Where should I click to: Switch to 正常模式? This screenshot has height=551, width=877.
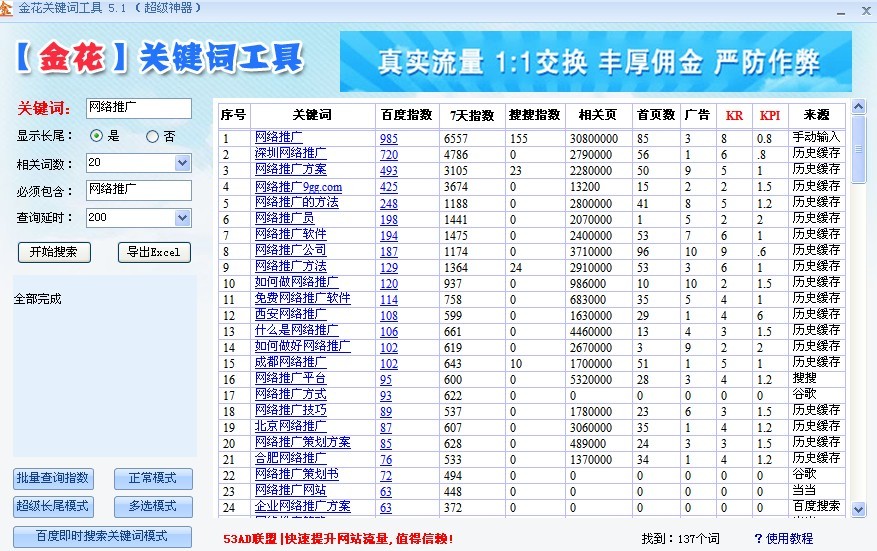coord(145,478)
